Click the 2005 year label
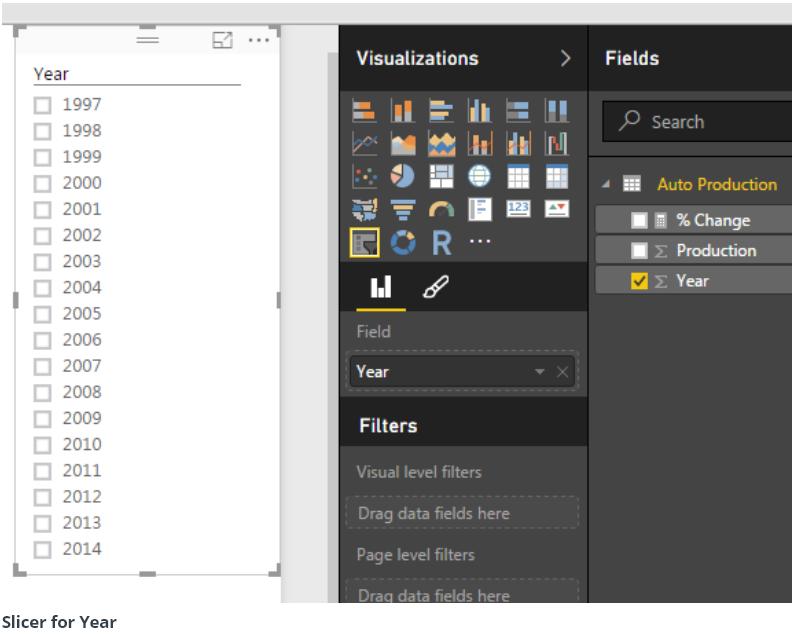The image size is (794, 634). point(82,313)
